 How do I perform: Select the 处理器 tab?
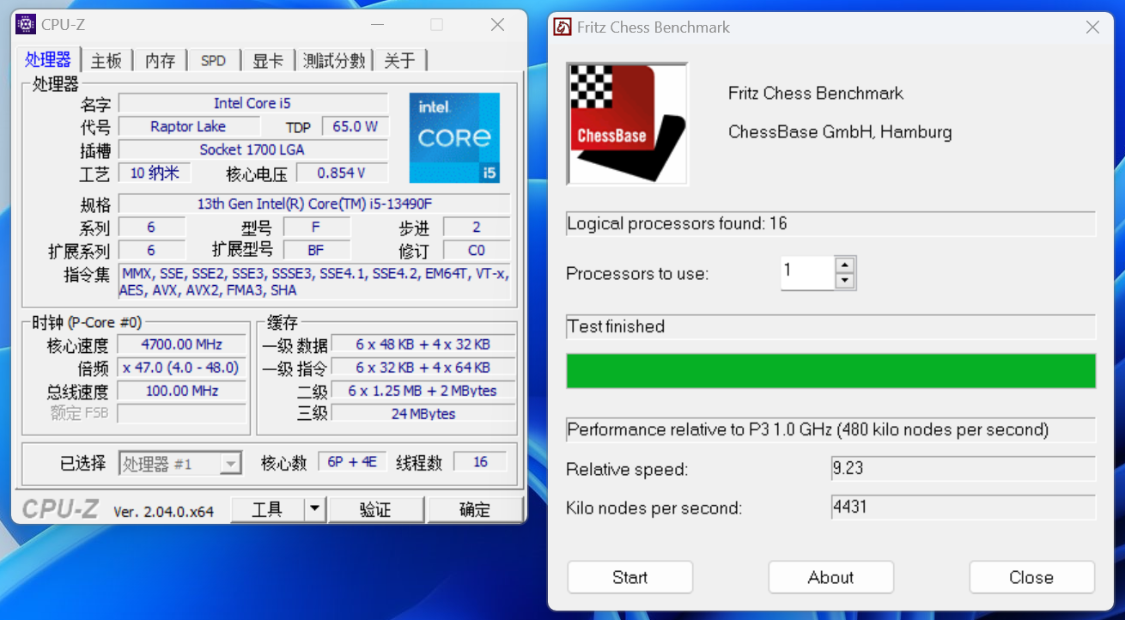(48, 60)
